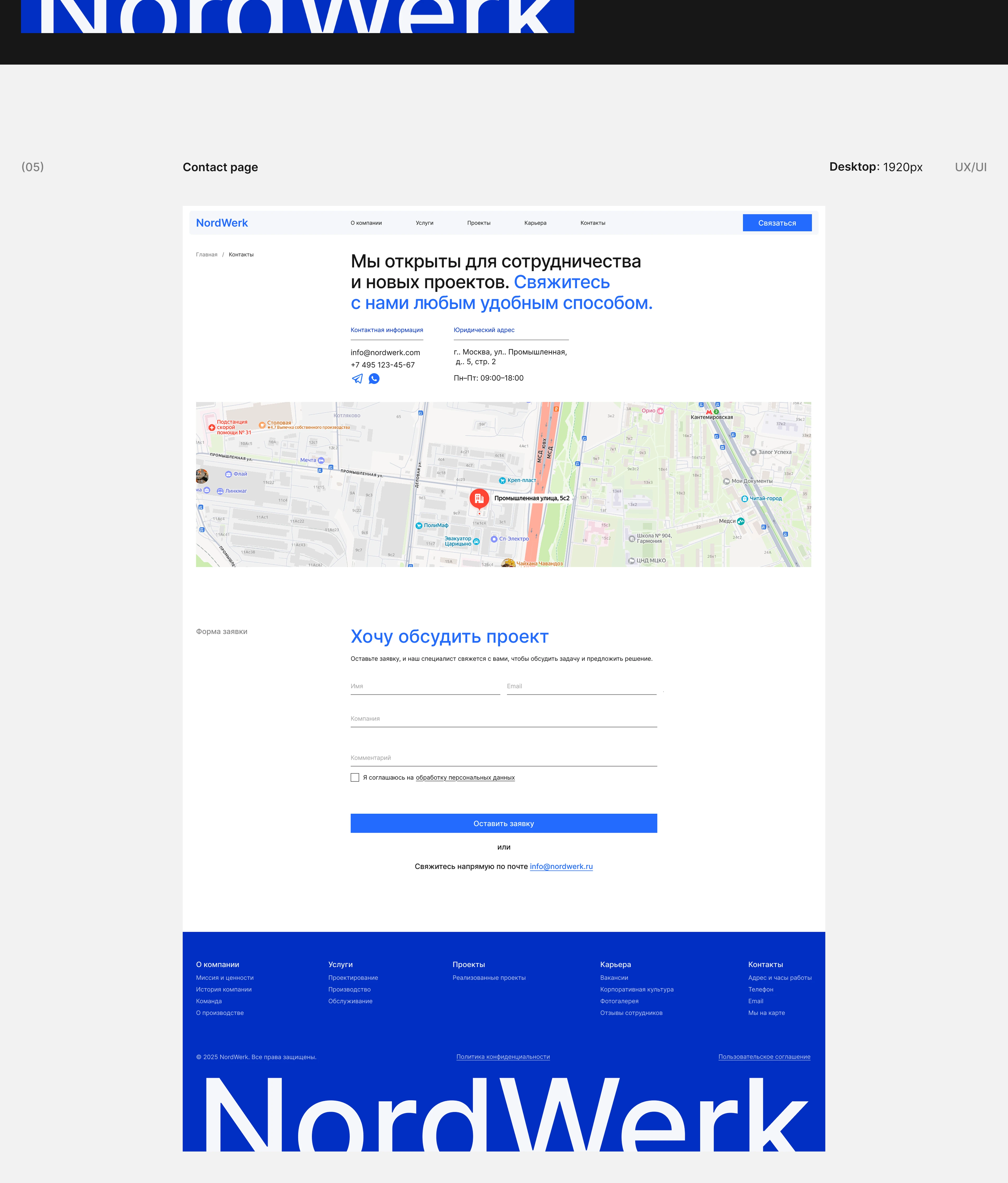Click Главная in the breadcrumb
Screen dimensions: 1008x1183
coord(207,255)
